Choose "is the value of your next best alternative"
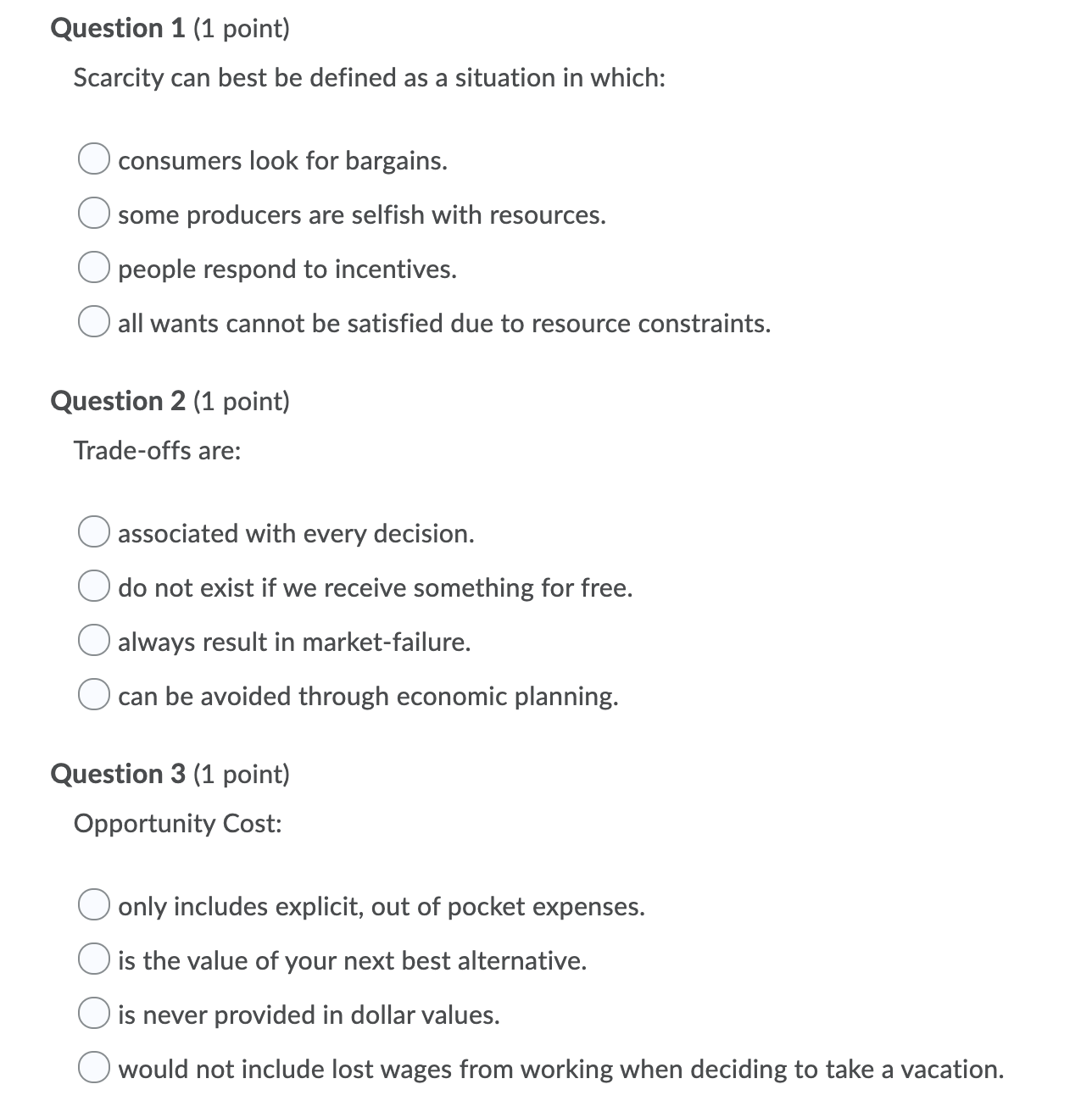Screen dimensions: 1092x1112 (x=95, y=959)
